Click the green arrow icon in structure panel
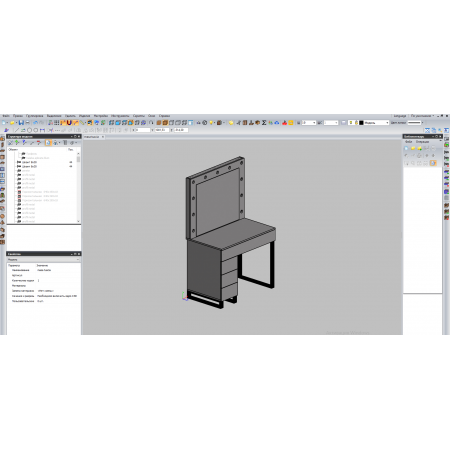450x450 pixels. (17, 143)
